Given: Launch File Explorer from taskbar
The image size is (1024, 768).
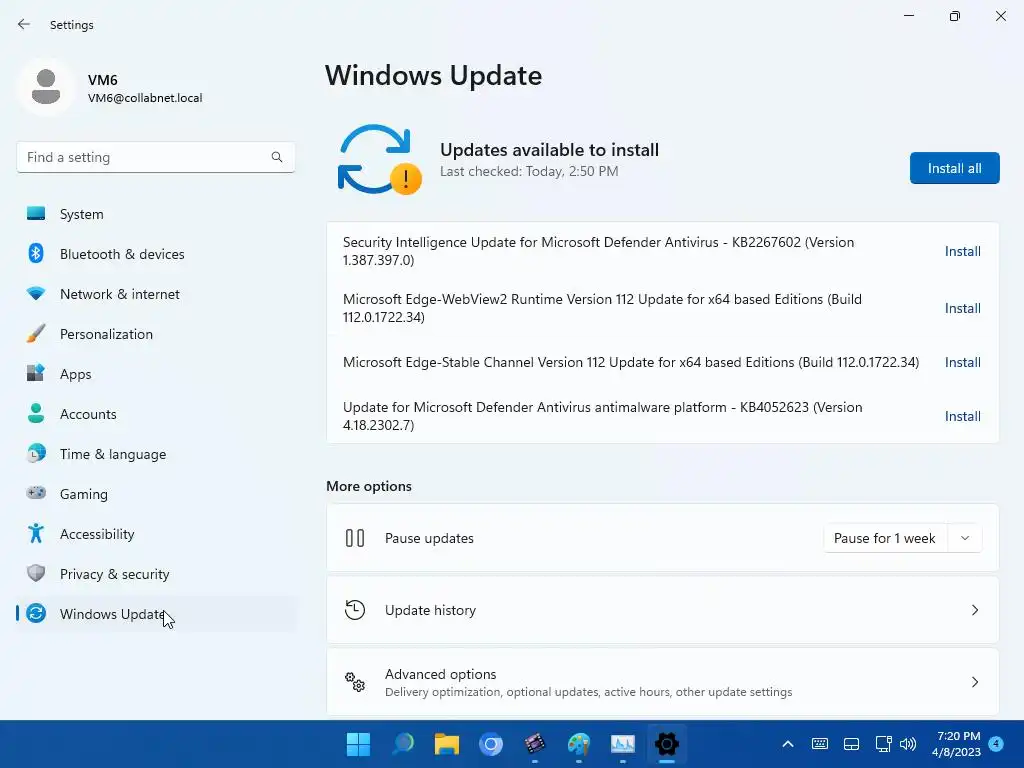Looking at the screenshot, I should (447, 744).
